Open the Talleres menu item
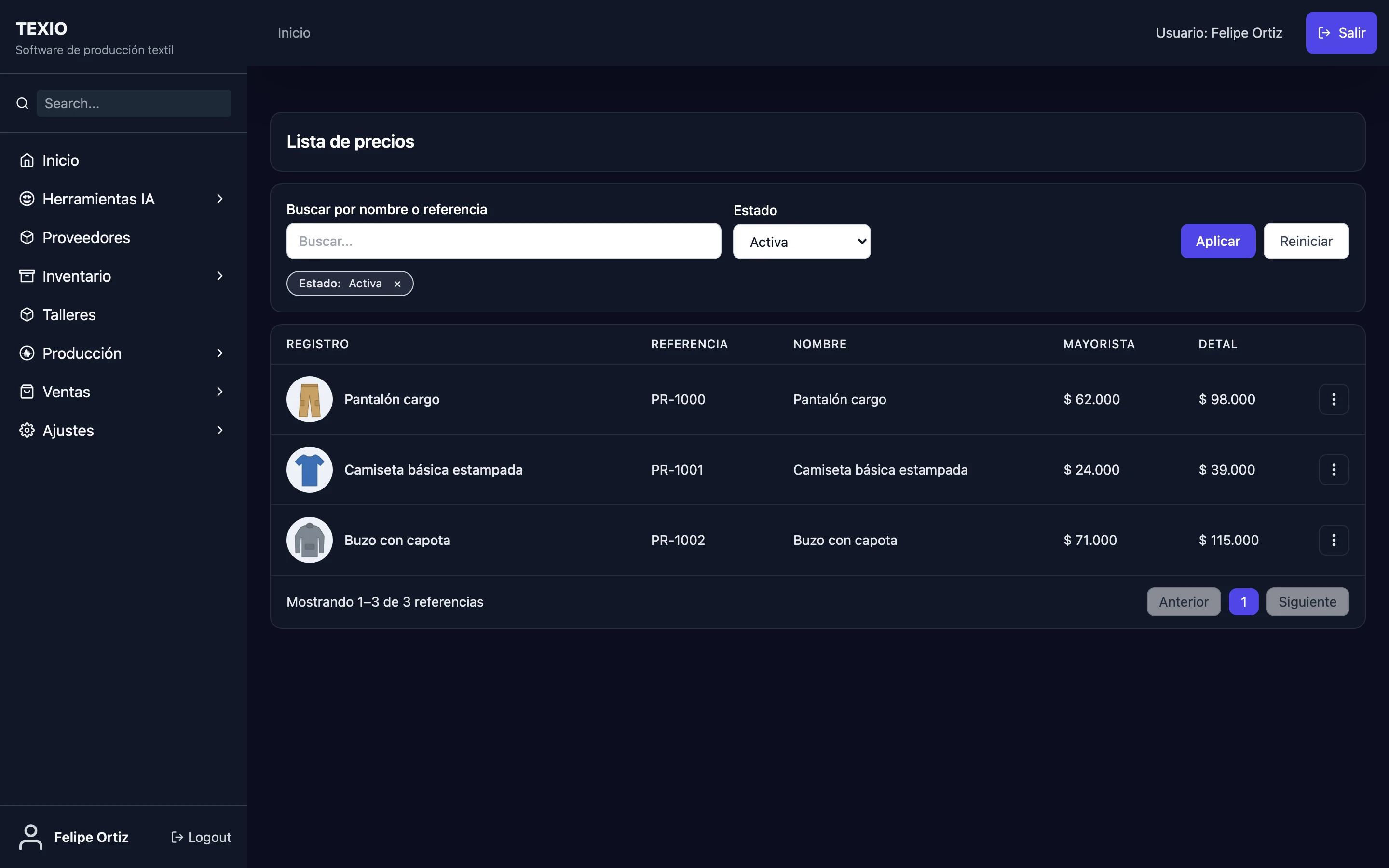 (123, 314)
